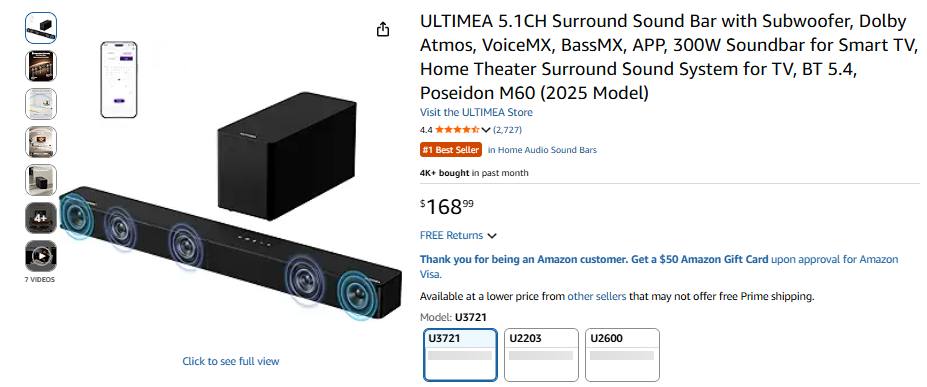
Task: Select the U3721 model option
Action: (x=461, y=355)
